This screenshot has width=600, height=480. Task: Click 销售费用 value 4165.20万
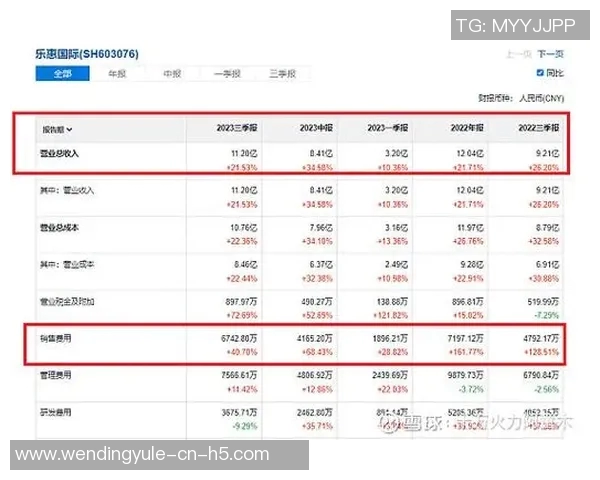(315, 338)
